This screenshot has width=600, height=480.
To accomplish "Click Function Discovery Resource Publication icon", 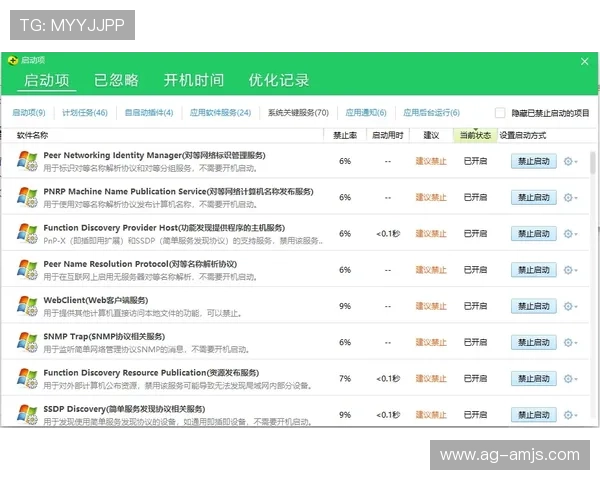I will [27, 378].
